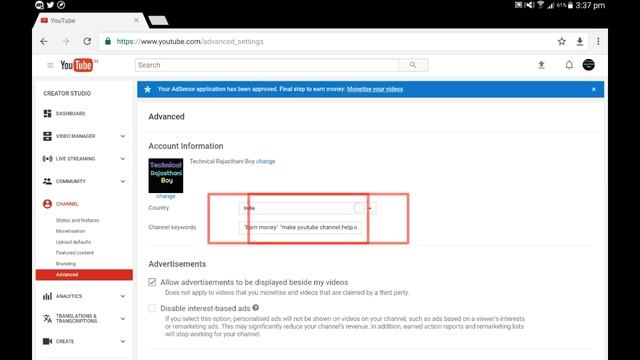
Task: Click the battery indicator in status bar
Action: [x=570, y=5]
